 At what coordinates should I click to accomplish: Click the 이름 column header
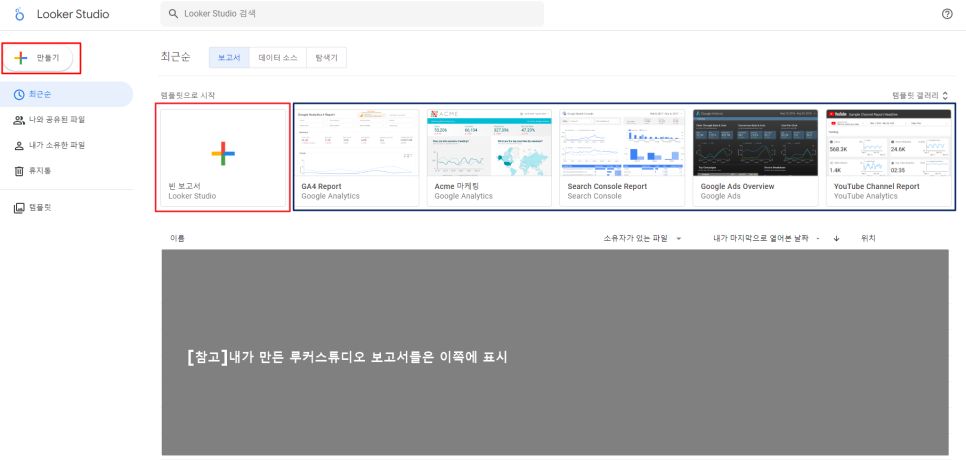[177, 238]
